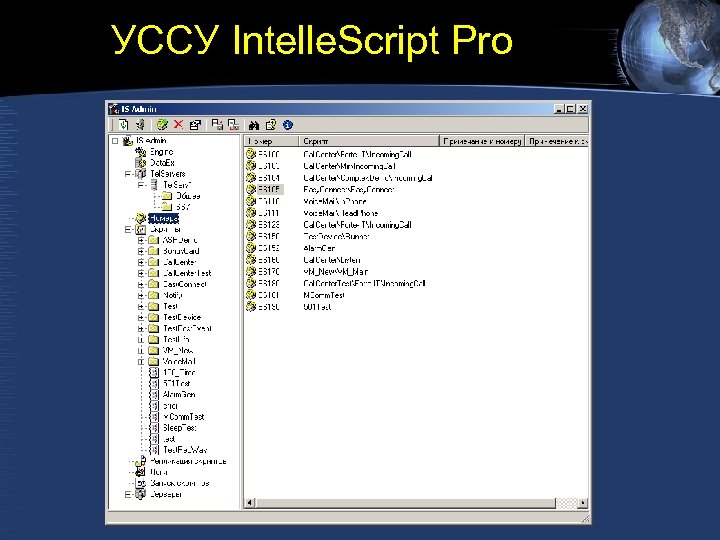Collapse the TelServ1 tree node
Image resolution: width=720 pixels, height=540 pixels.
(x=141, y=185)
